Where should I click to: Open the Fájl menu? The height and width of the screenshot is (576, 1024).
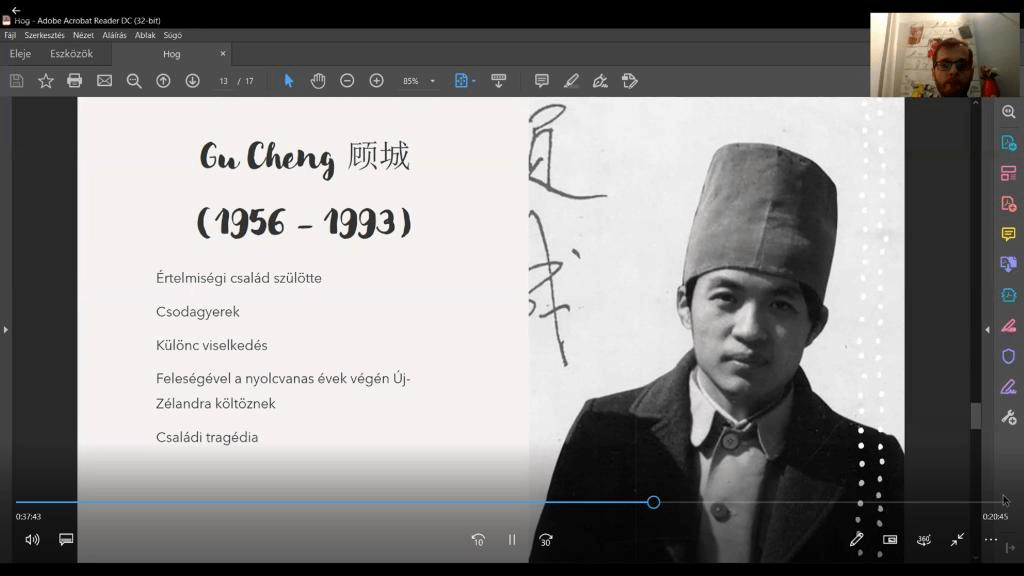click(x=10, y=35)
